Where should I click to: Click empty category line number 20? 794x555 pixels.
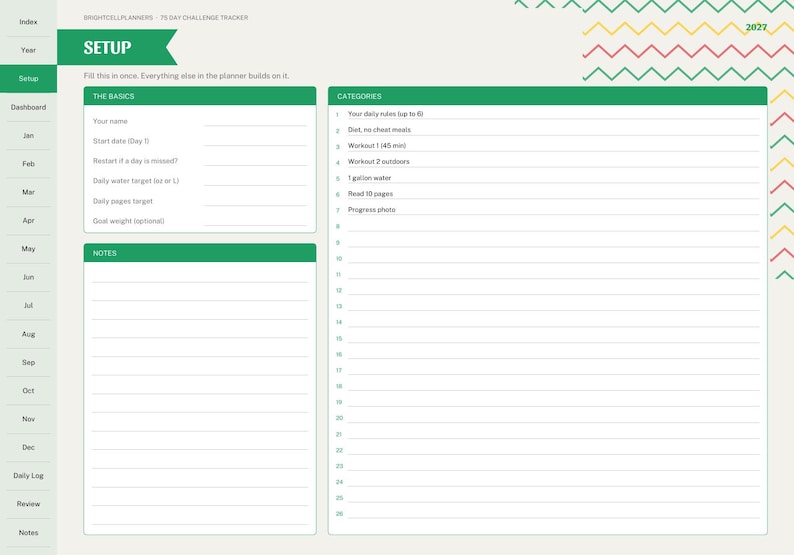pos(547,417)
